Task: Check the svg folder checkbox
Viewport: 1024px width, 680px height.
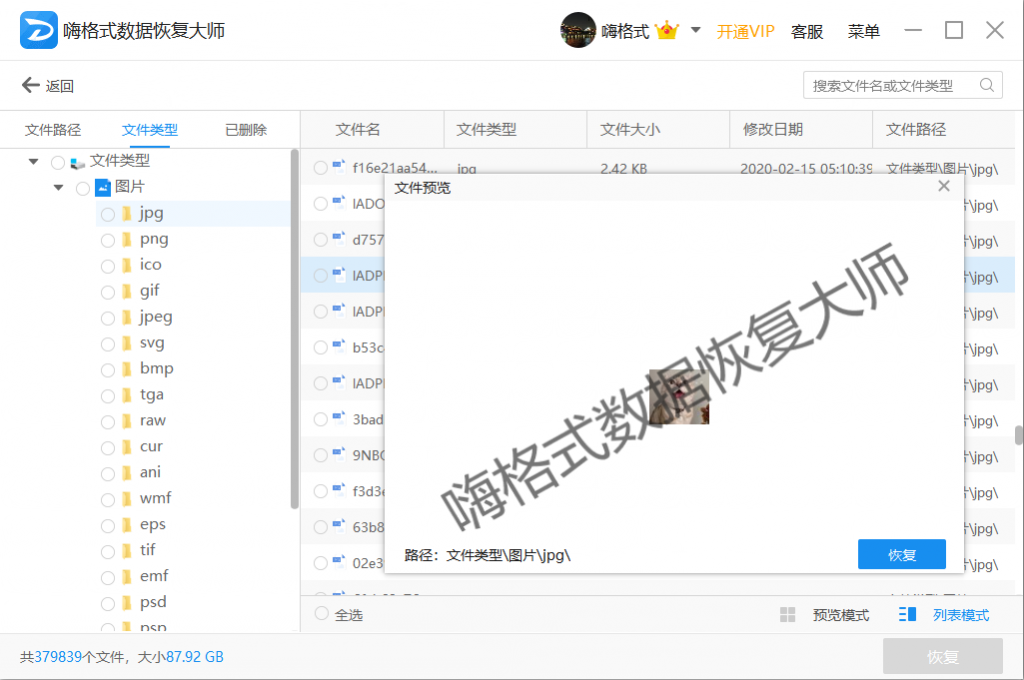Action: (x=108, y=344)
